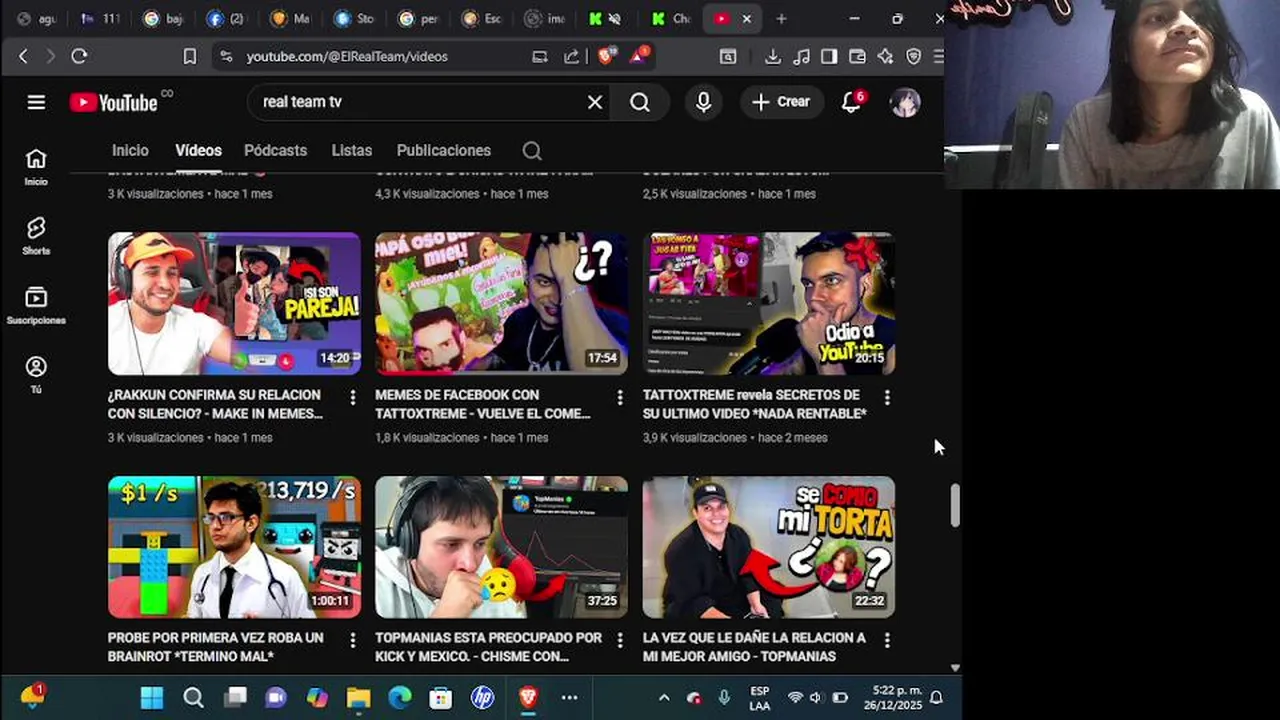This screenshot has width=1280, height=720.
Task: Open the notifications bell on YouTube
Action: point(851,102)
